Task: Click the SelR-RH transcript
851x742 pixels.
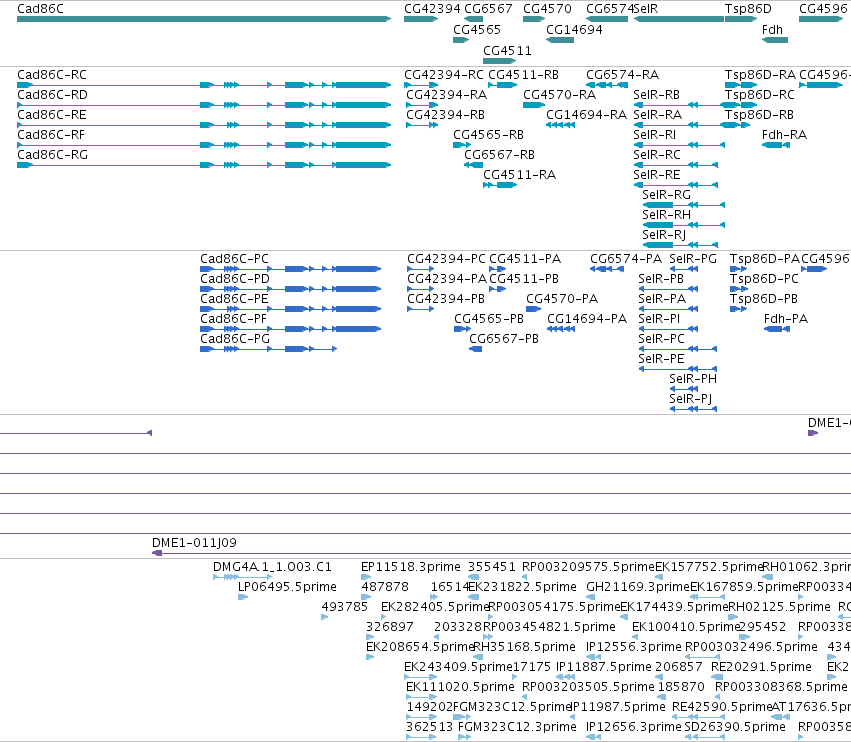Action: [x=683, y=225]
